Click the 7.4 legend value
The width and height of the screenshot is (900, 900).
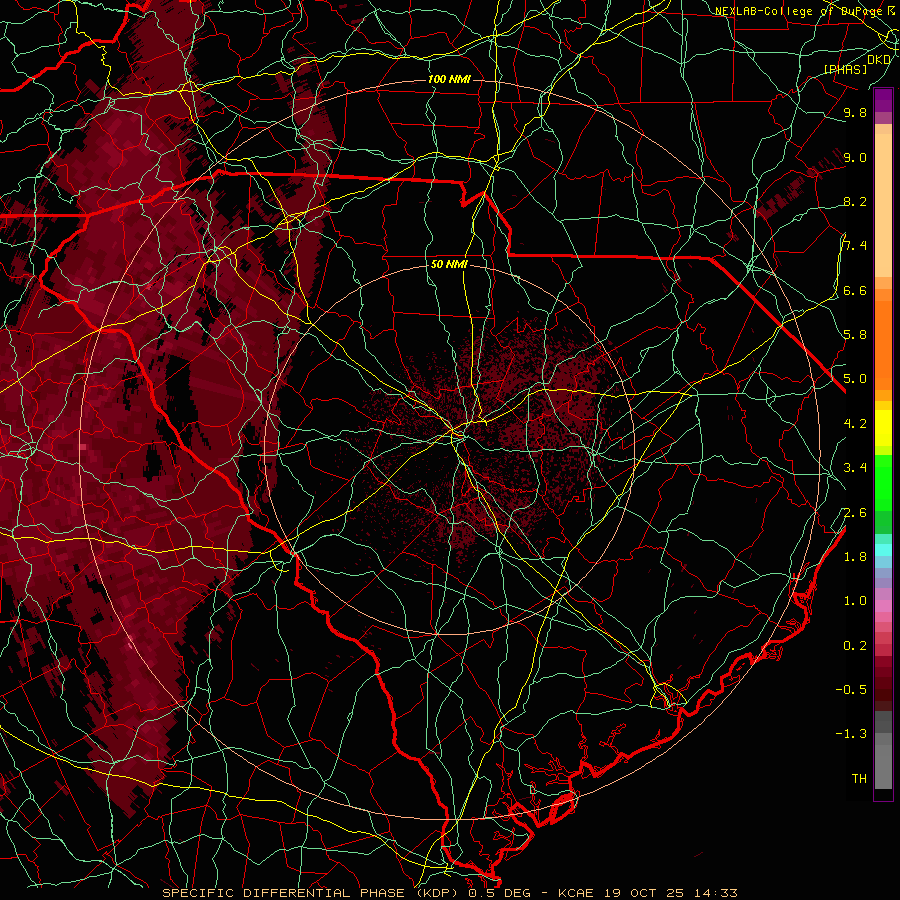point(855,246)
